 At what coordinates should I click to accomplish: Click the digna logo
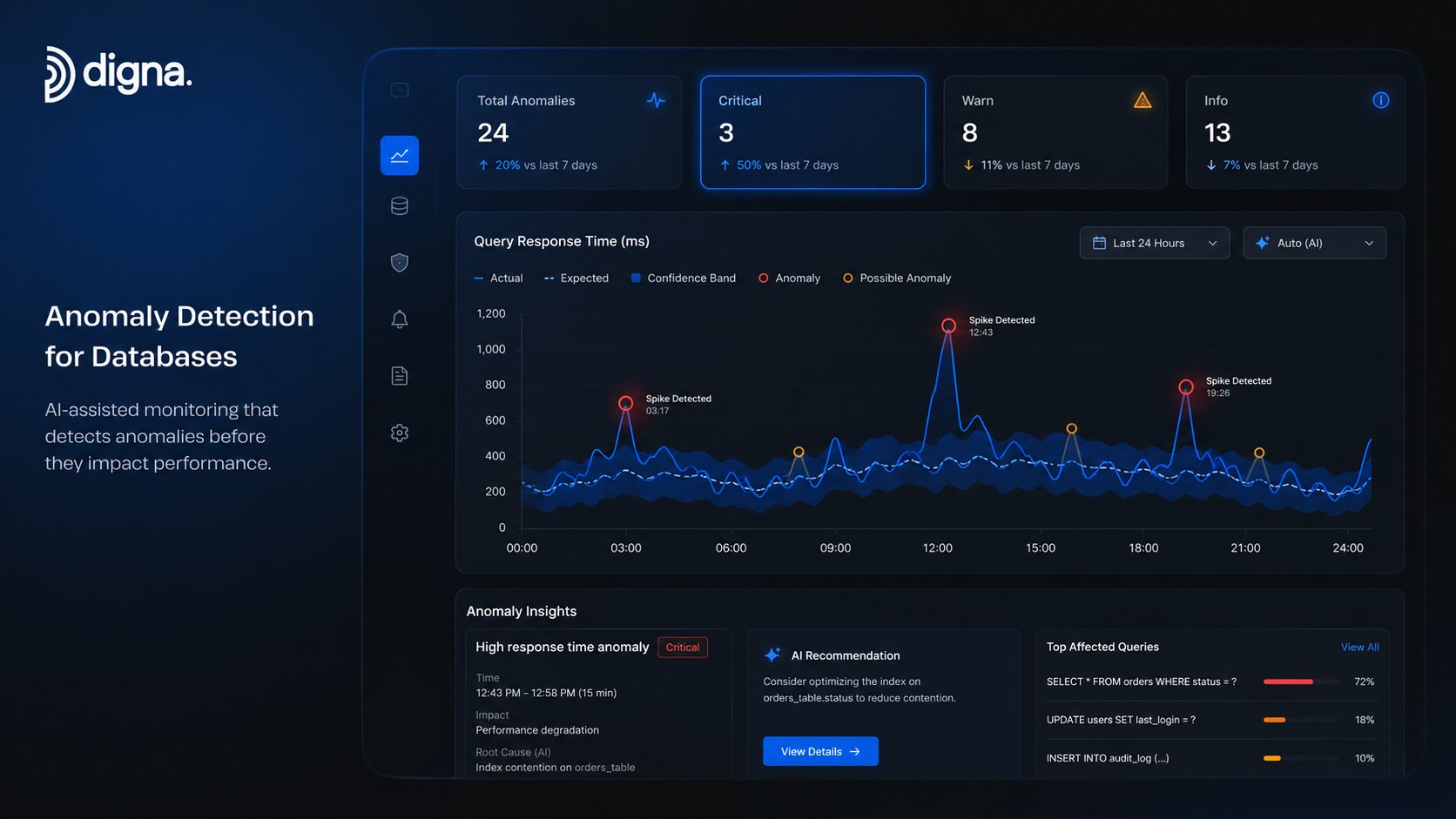pos(118,74)
